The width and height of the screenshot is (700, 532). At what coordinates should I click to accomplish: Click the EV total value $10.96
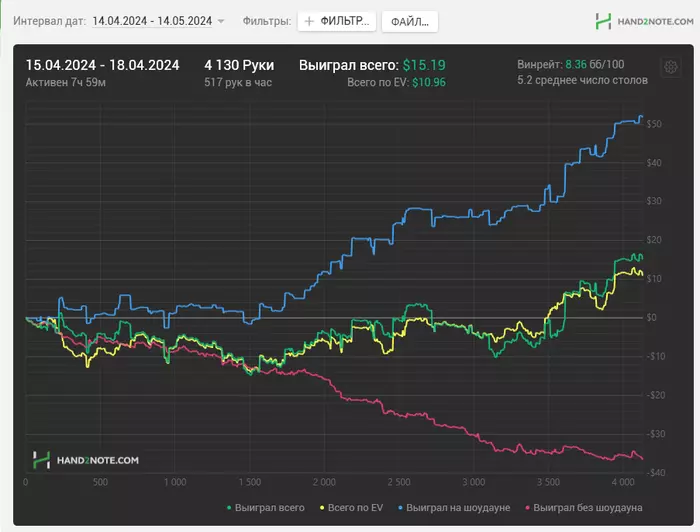(429, 82)
